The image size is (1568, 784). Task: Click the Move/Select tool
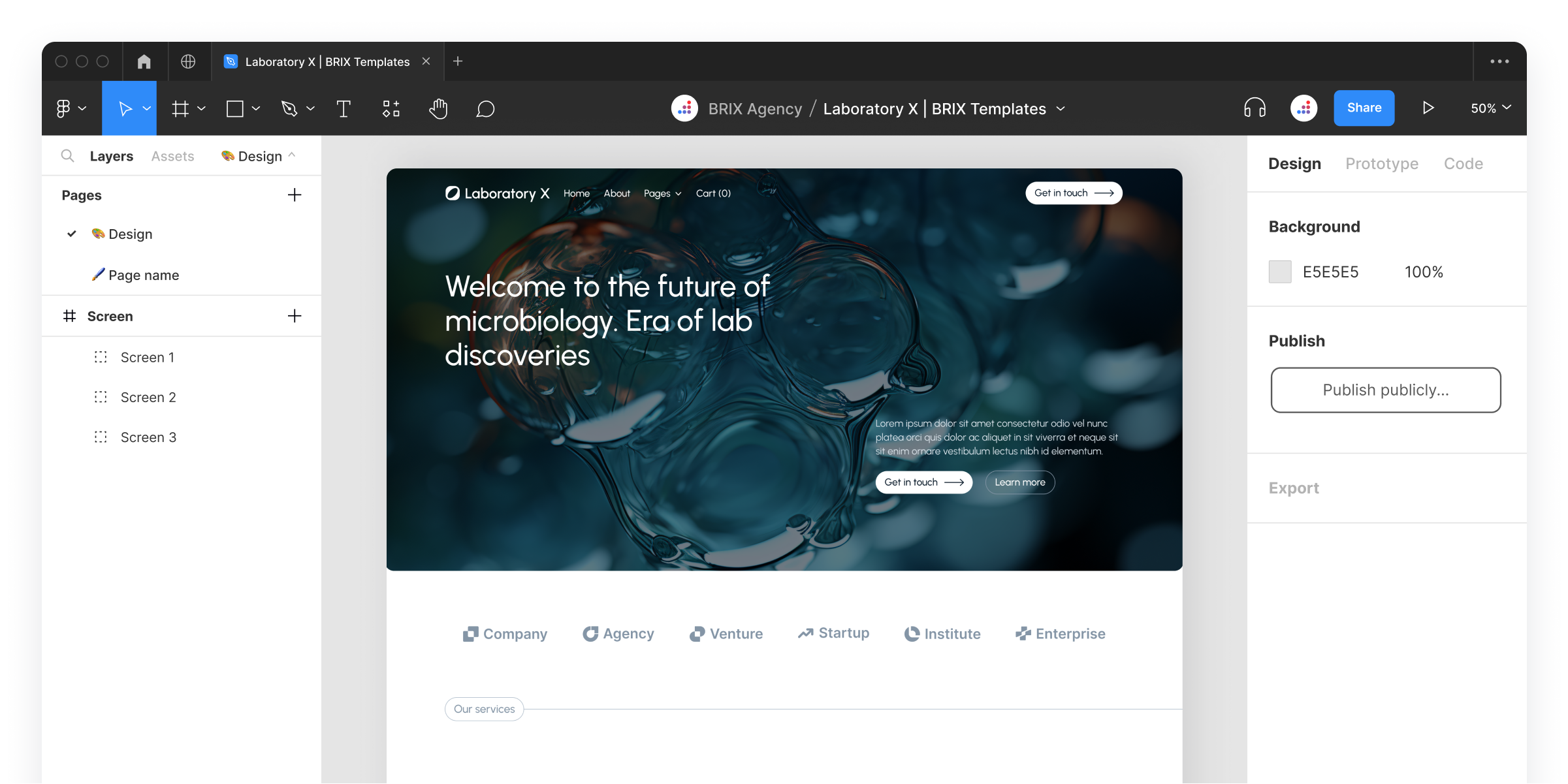[x=129, y=108]
